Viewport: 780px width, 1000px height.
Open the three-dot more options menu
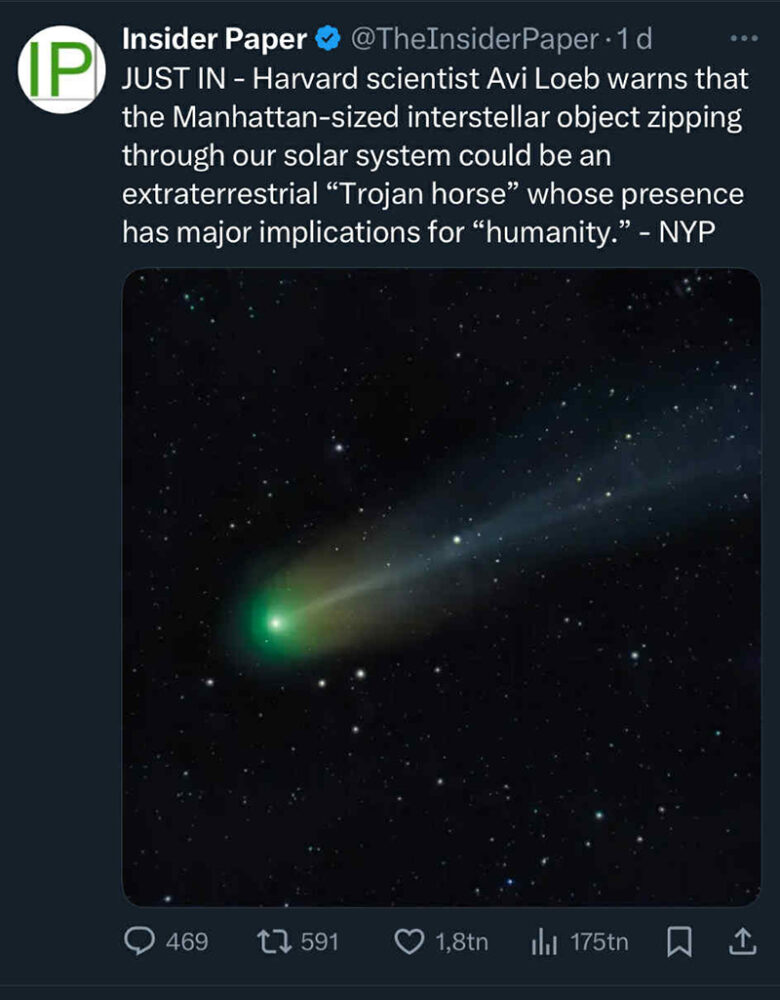tap(745, 39)
